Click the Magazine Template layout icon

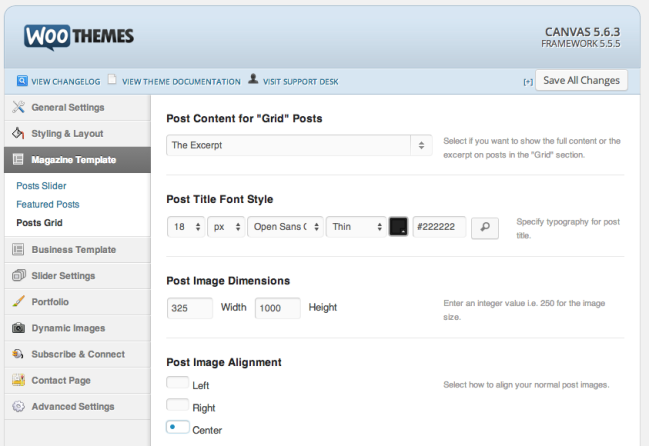coord(18,159)
